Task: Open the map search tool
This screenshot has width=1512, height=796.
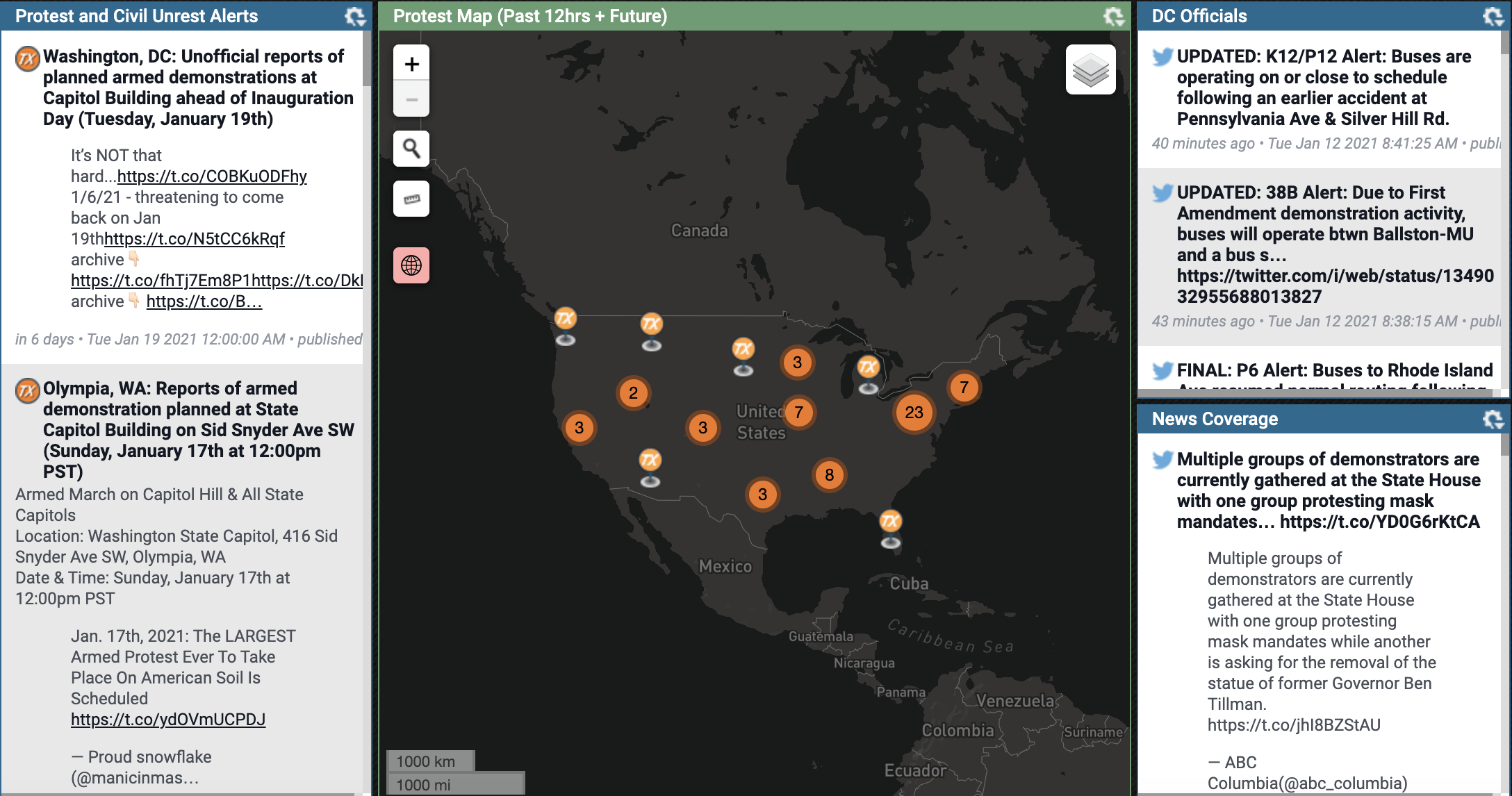Action: coord(411,149)
